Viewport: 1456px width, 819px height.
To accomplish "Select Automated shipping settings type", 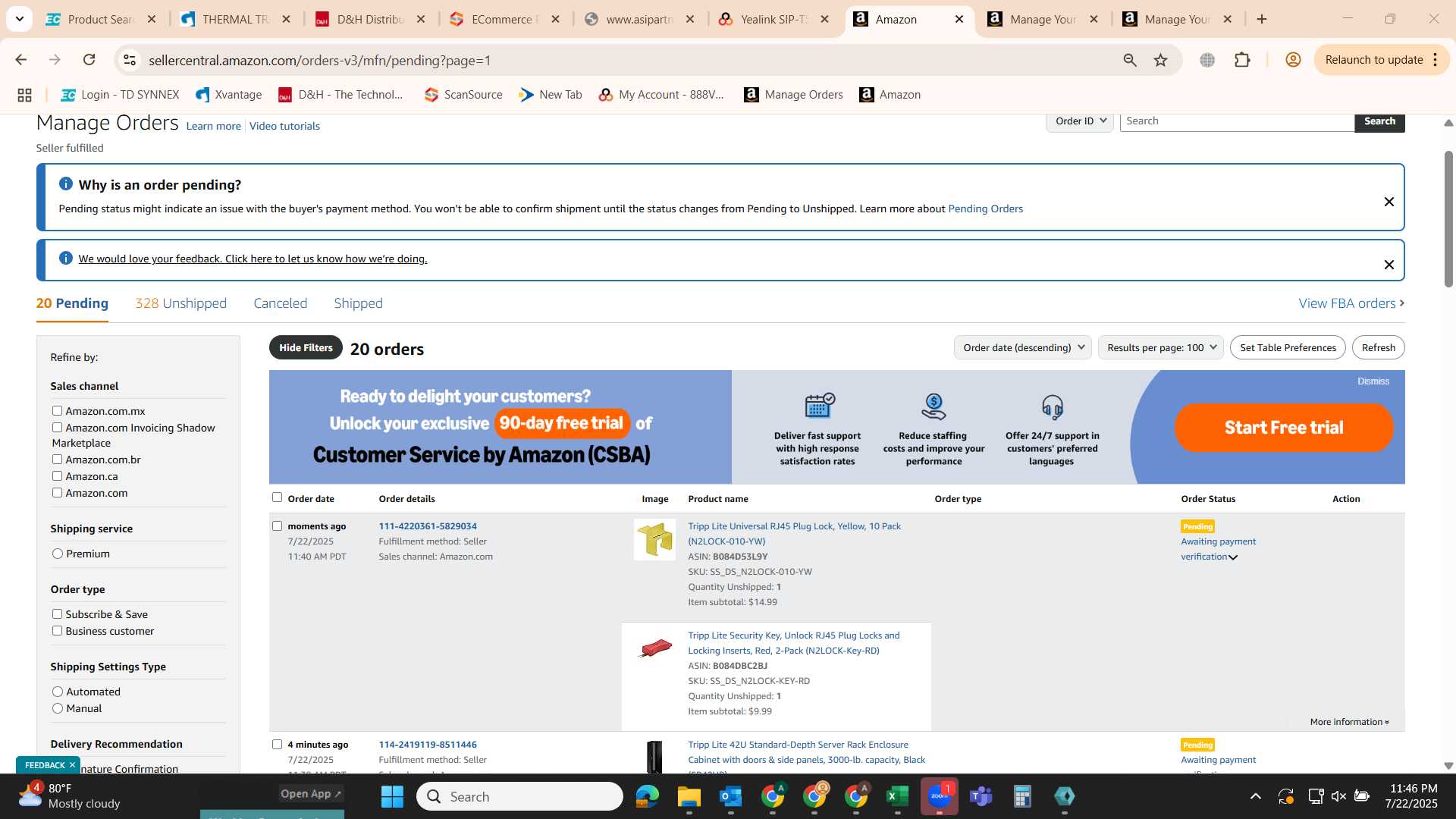I will click(x=58, y=692).
